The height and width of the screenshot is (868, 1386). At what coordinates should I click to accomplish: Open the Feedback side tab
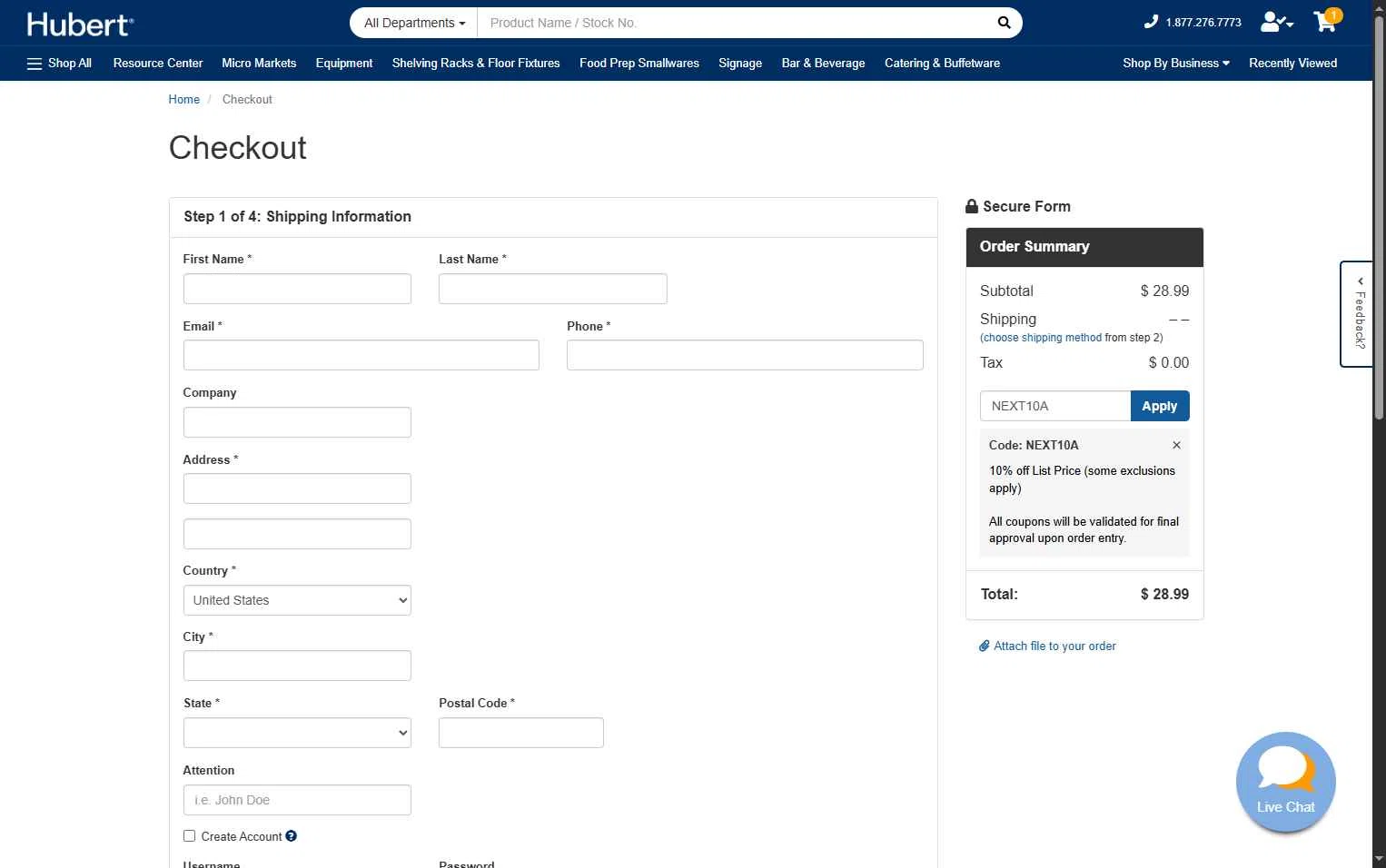1357,314
